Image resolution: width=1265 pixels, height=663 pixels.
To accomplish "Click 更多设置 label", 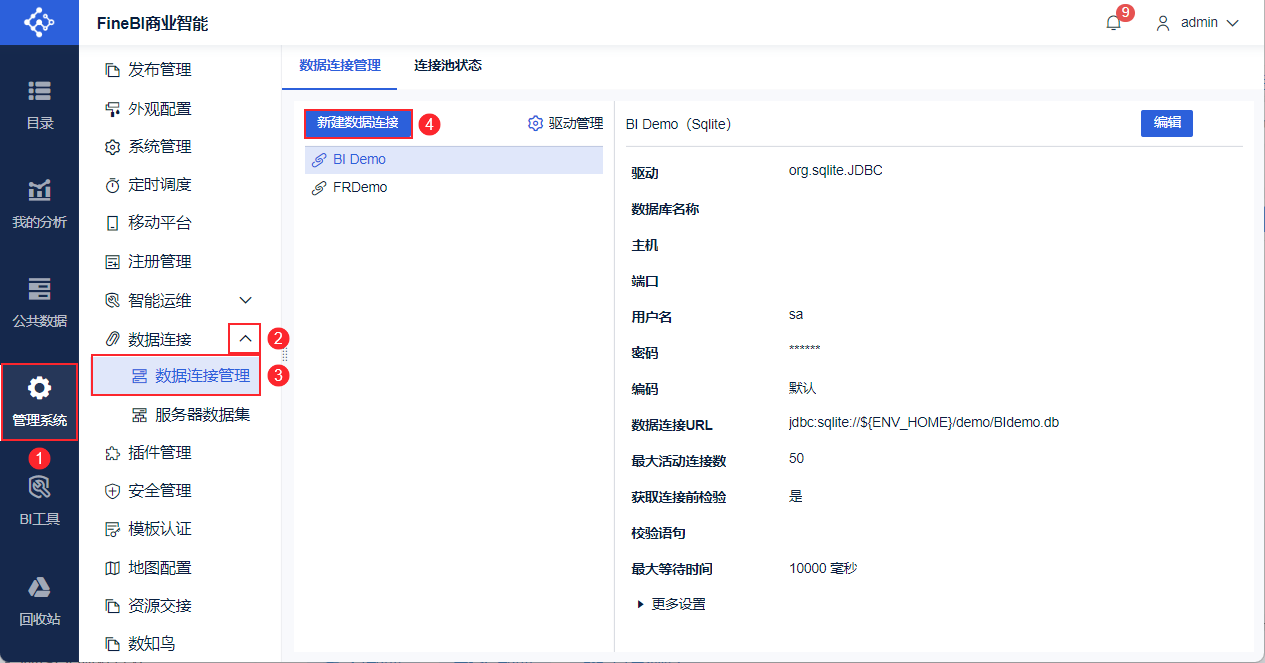I will pyautogui.click(x=679, y=604).
